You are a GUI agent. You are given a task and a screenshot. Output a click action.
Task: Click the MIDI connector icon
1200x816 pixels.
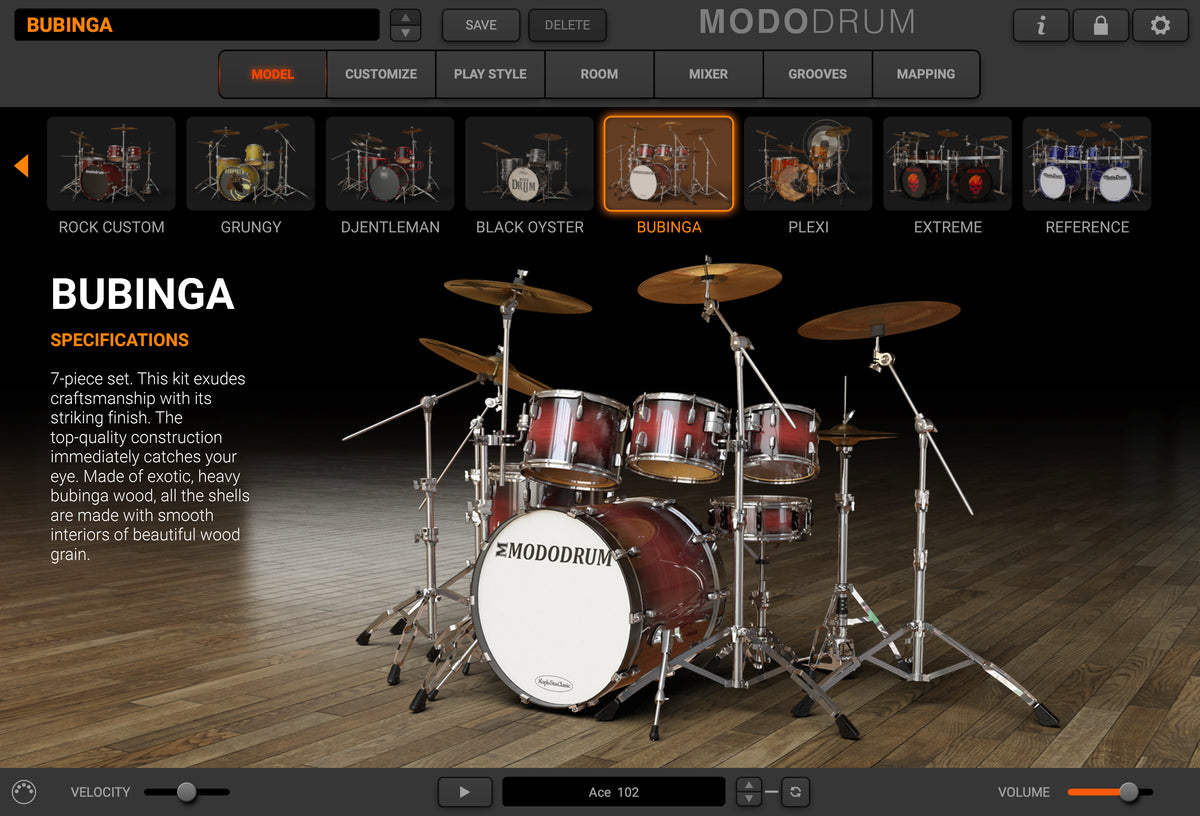click(24, 792)
